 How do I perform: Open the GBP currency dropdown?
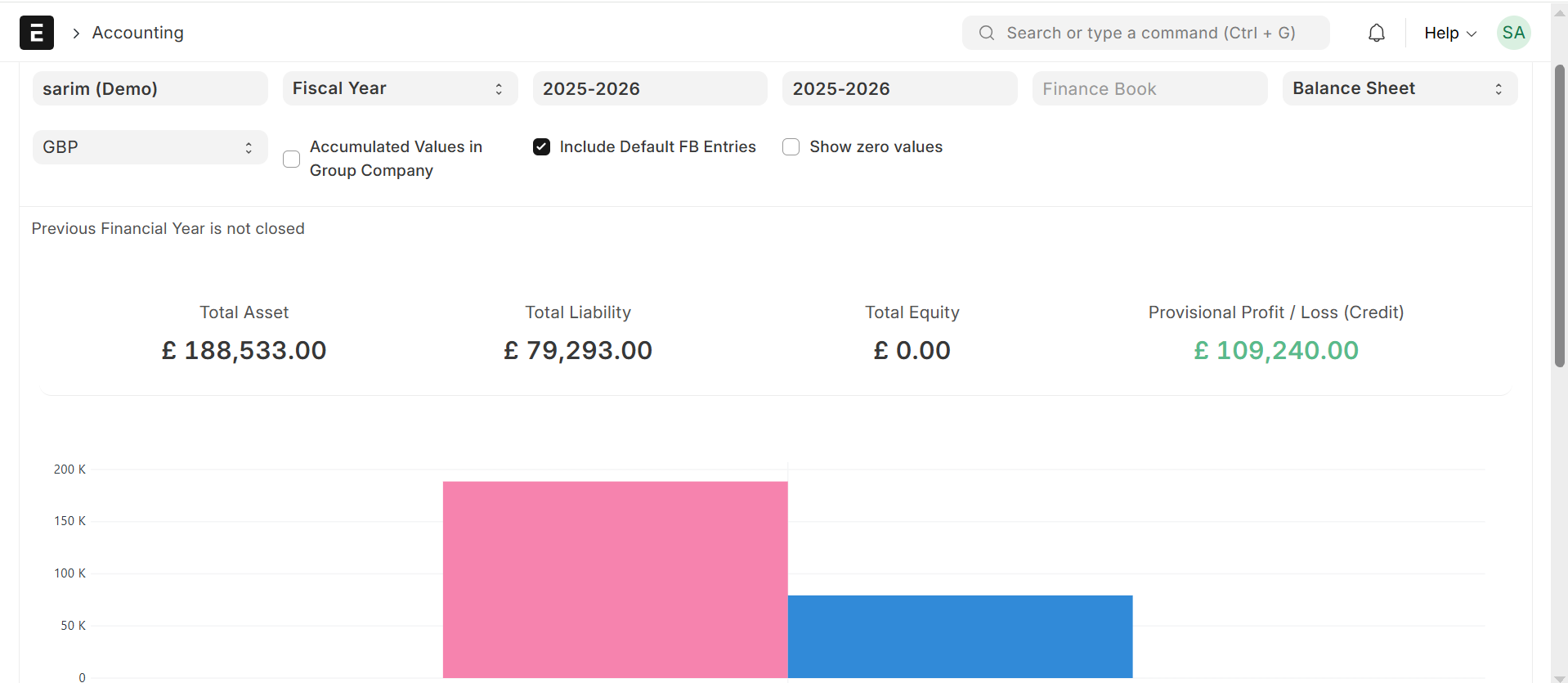coord(150,147)
